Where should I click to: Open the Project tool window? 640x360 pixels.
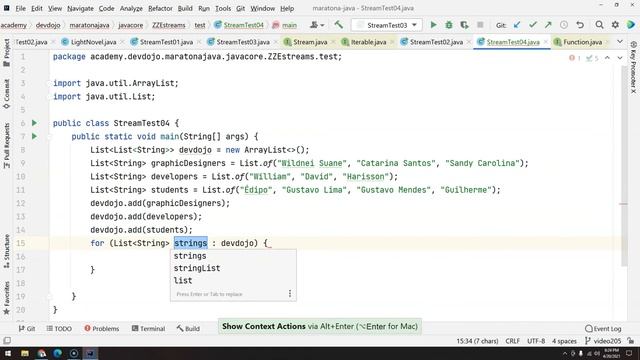(x=7, y=53)
